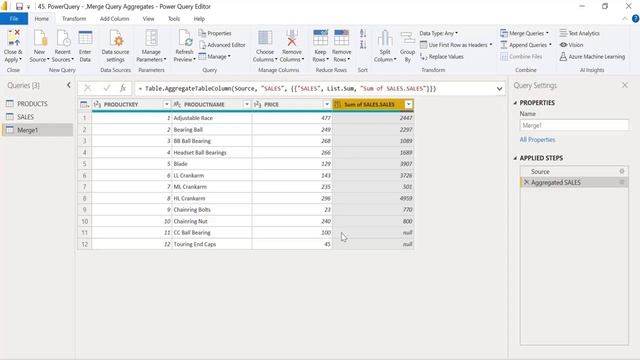This screenshot has width=640, height=360.
Task: Select the Merge1 query
Action: click(38, 130)
